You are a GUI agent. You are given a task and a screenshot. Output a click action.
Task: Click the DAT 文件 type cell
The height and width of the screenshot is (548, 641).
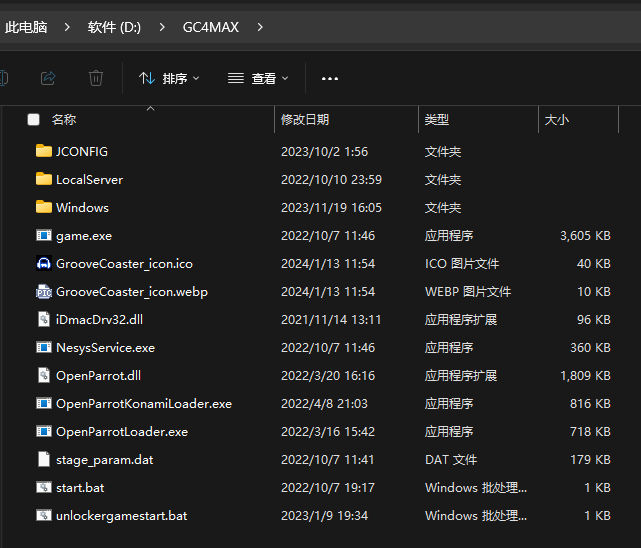(x=450, y=460)
